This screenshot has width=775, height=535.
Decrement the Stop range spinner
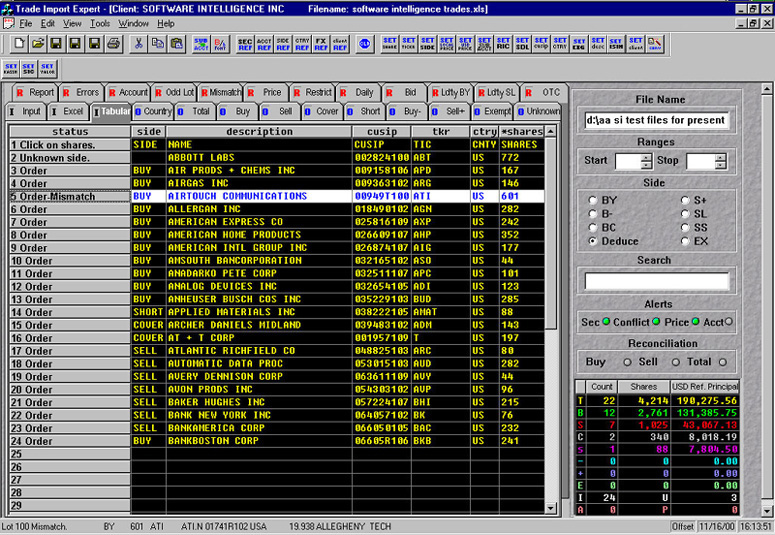pos(721,165)
